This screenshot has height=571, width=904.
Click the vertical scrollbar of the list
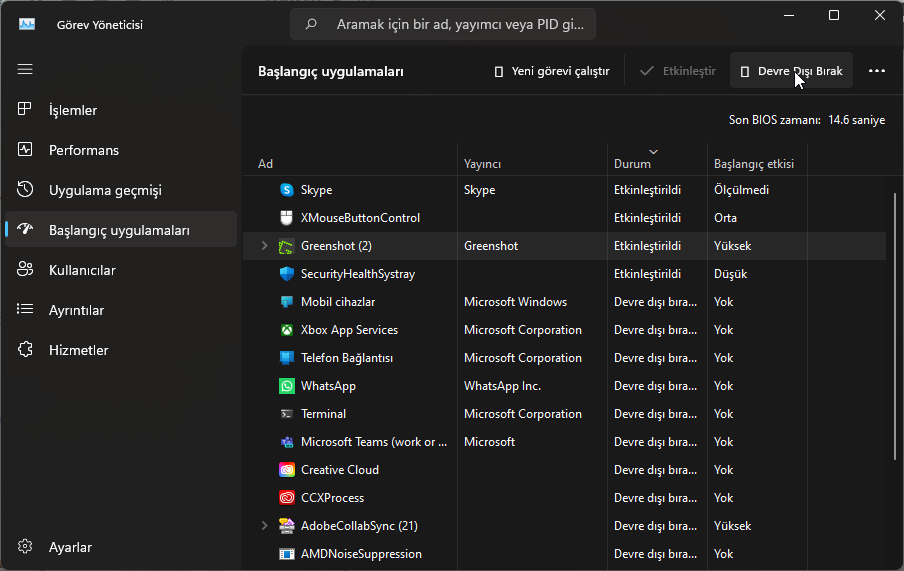click(x=894, y=326)
